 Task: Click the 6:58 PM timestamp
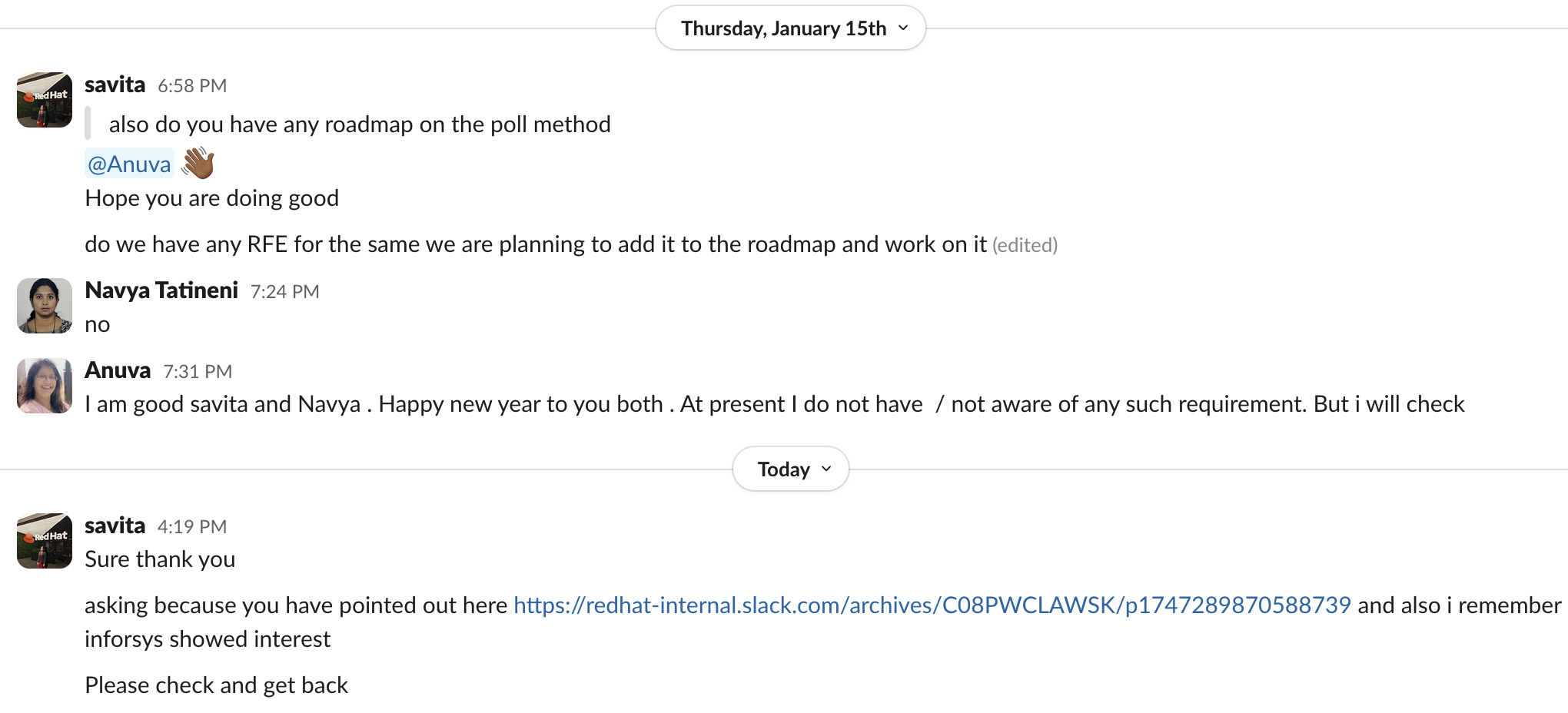pyautogui.click(x=192, y=86)
